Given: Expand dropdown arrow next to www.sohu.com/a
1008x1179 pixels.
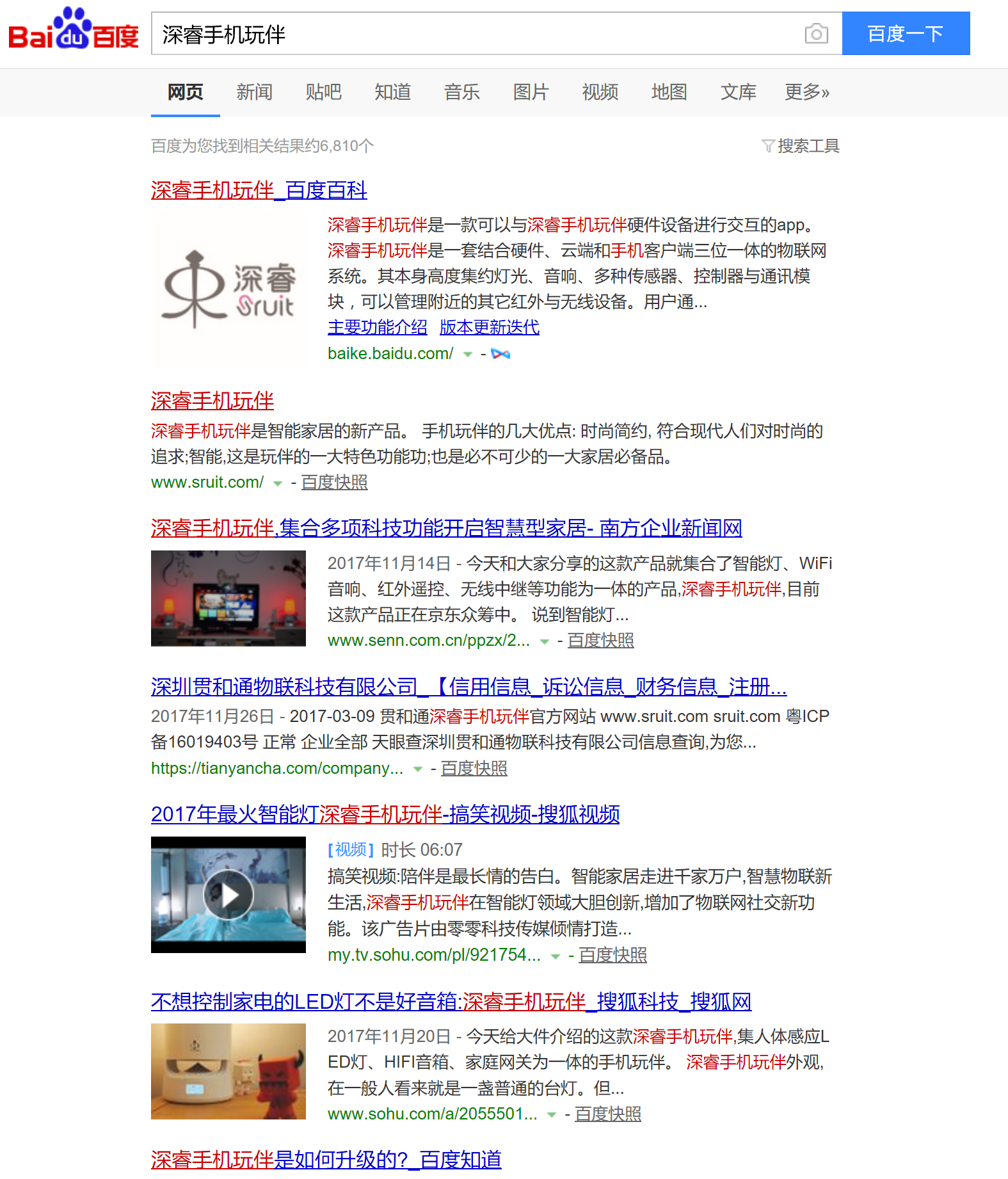Looking at the screenshot, I should pos(552,1115).
